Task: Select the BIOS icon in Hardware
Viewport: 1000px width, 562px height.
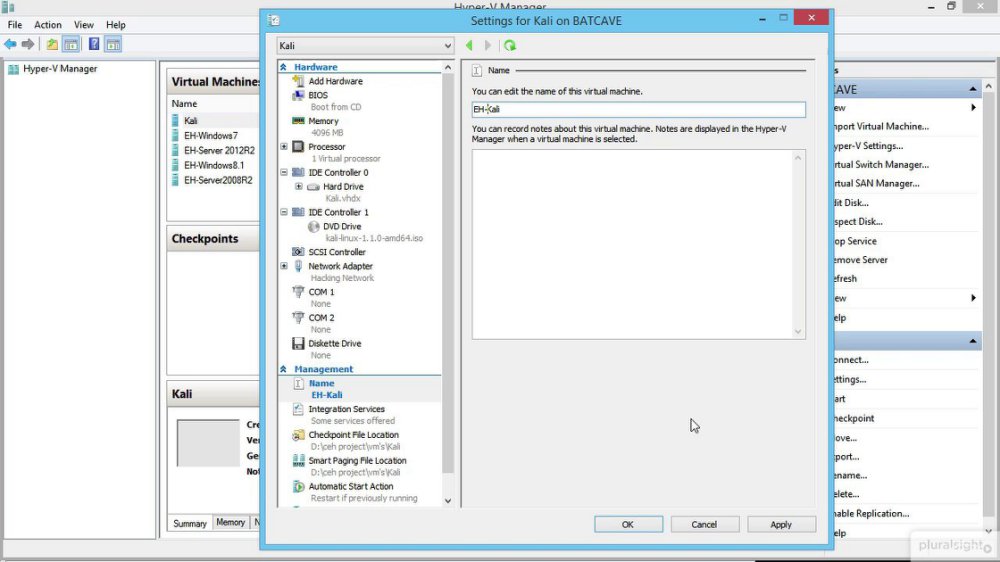Action: tap(298, 95)
